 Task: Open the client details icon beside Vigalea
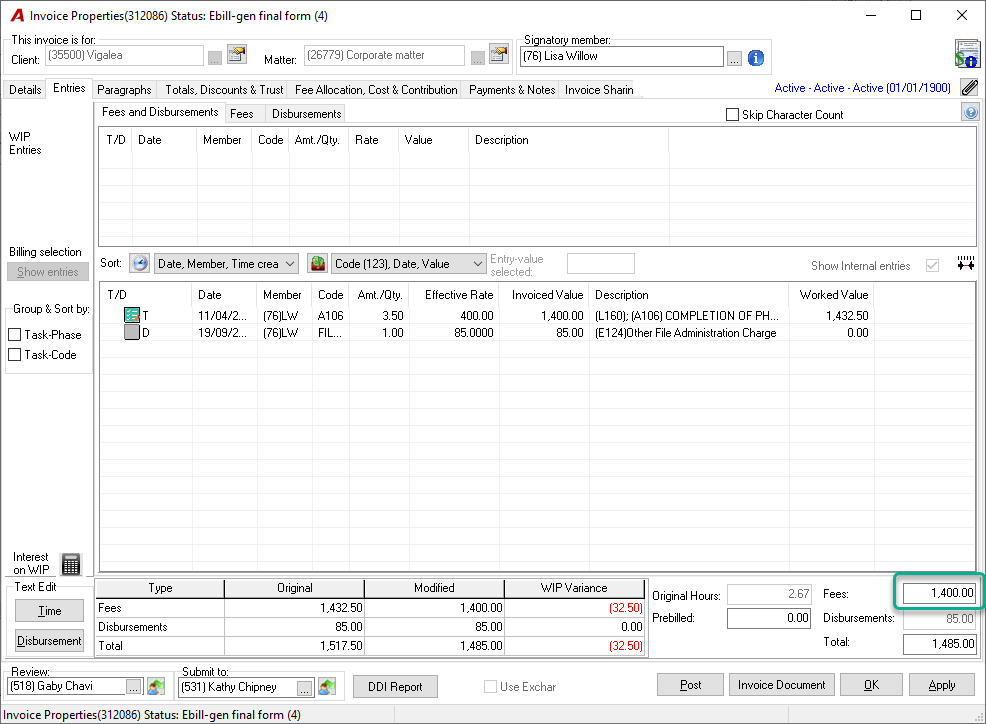[x=237, y=55]
